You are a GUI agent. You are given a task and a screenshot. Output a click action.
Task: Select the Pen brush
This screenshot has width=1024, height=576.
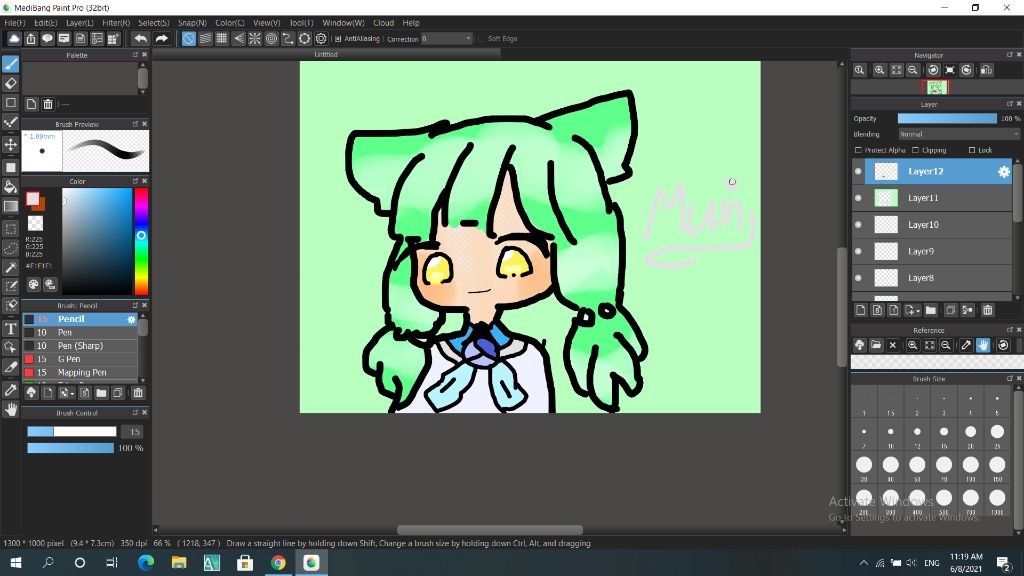(80, 332)
